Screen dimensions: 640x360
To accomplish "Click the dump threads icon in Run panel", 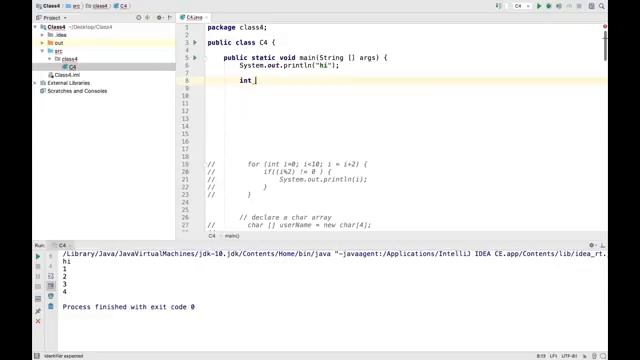I will click(x=38, y=287).
